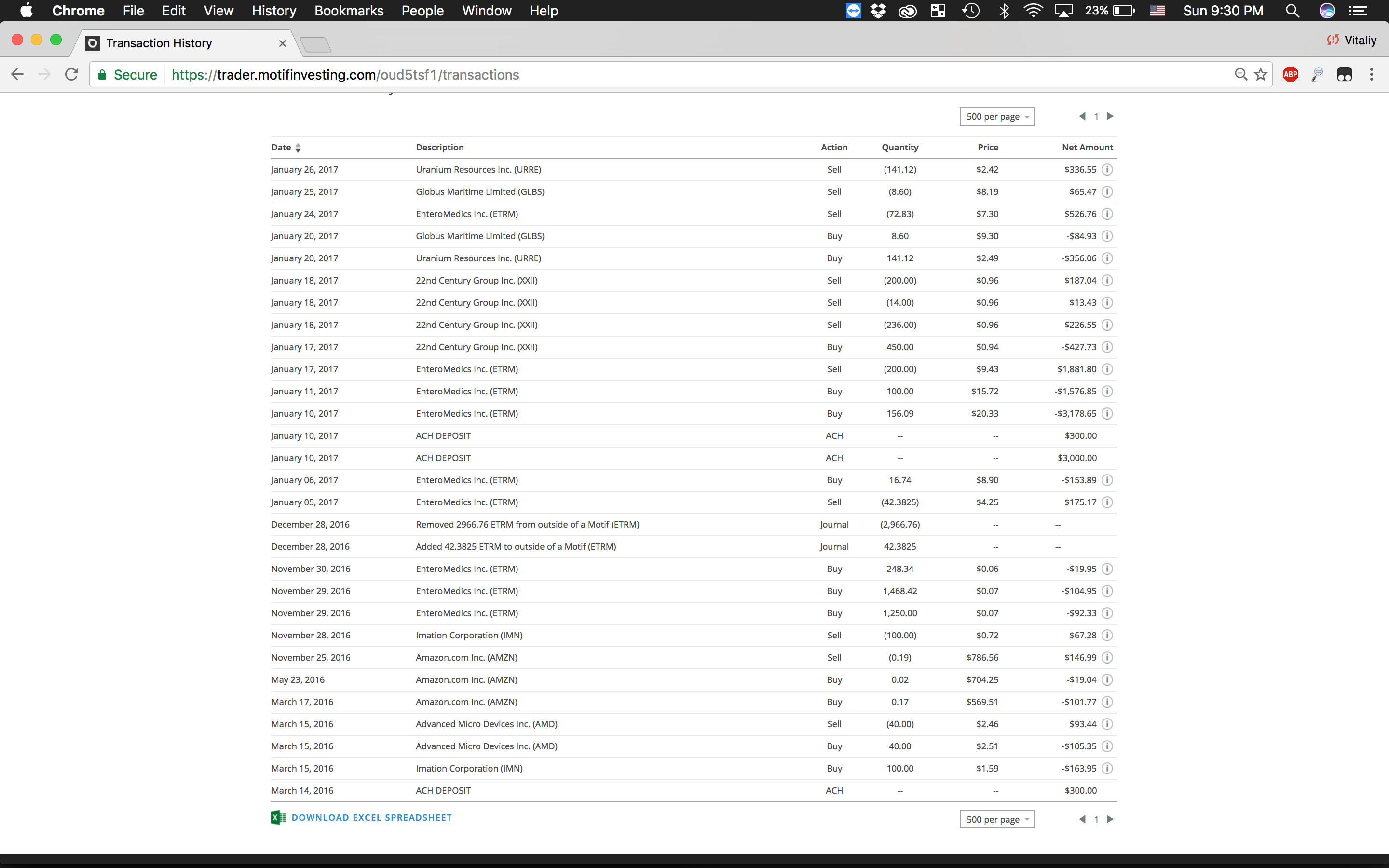Reload the Transaction History page
The image size is (1389, 868).
click(71, 75)
